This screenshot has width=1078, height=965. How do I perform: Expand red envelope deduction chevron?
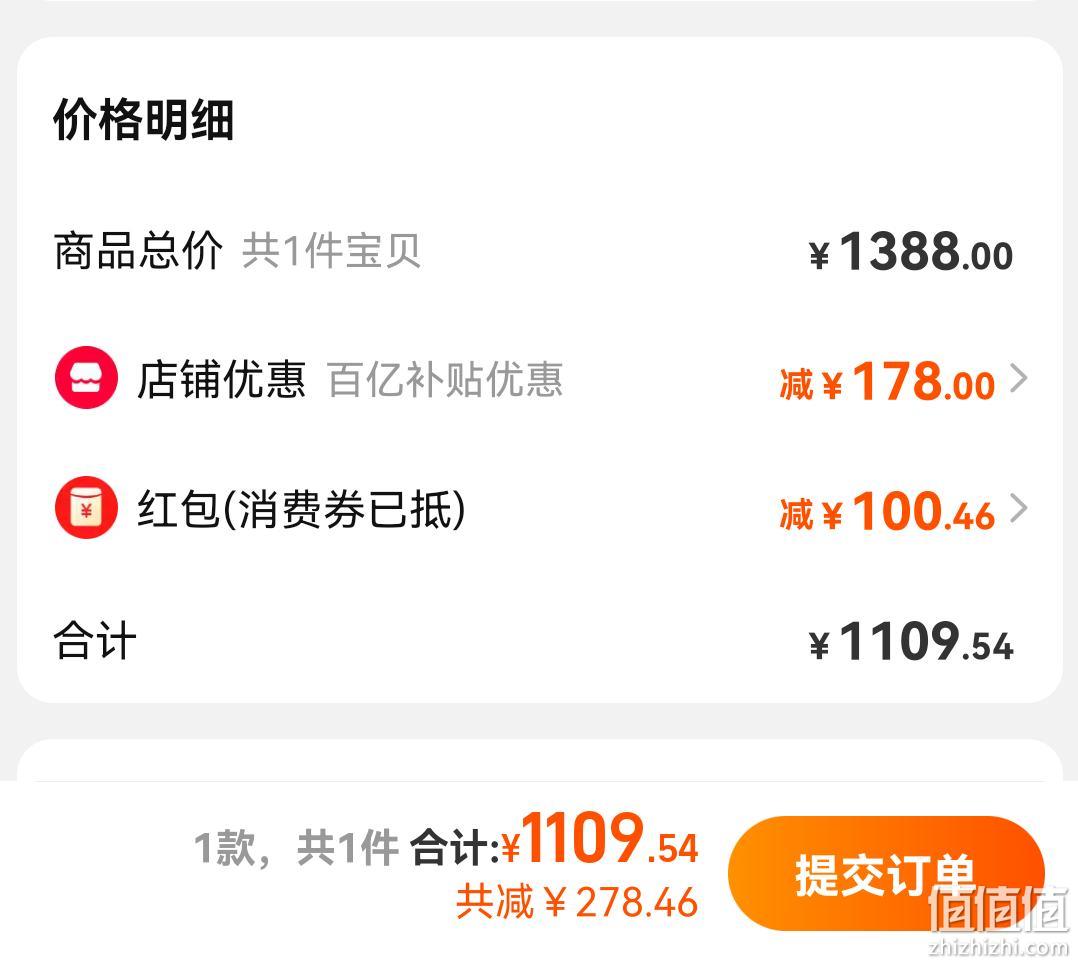[x=1019, y=508]
